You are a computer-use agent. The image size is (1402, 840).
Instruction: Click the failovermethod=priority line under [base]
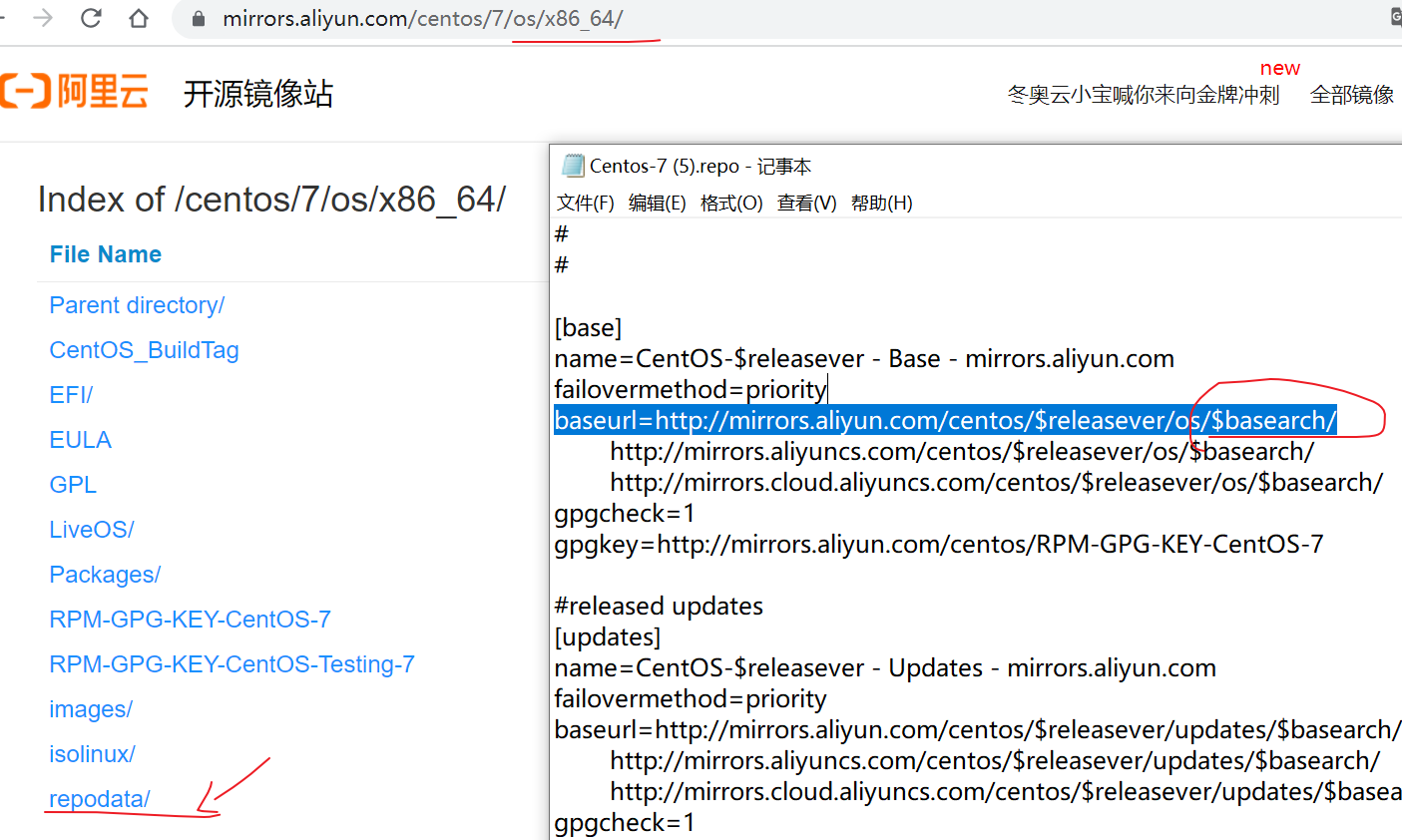691,389
